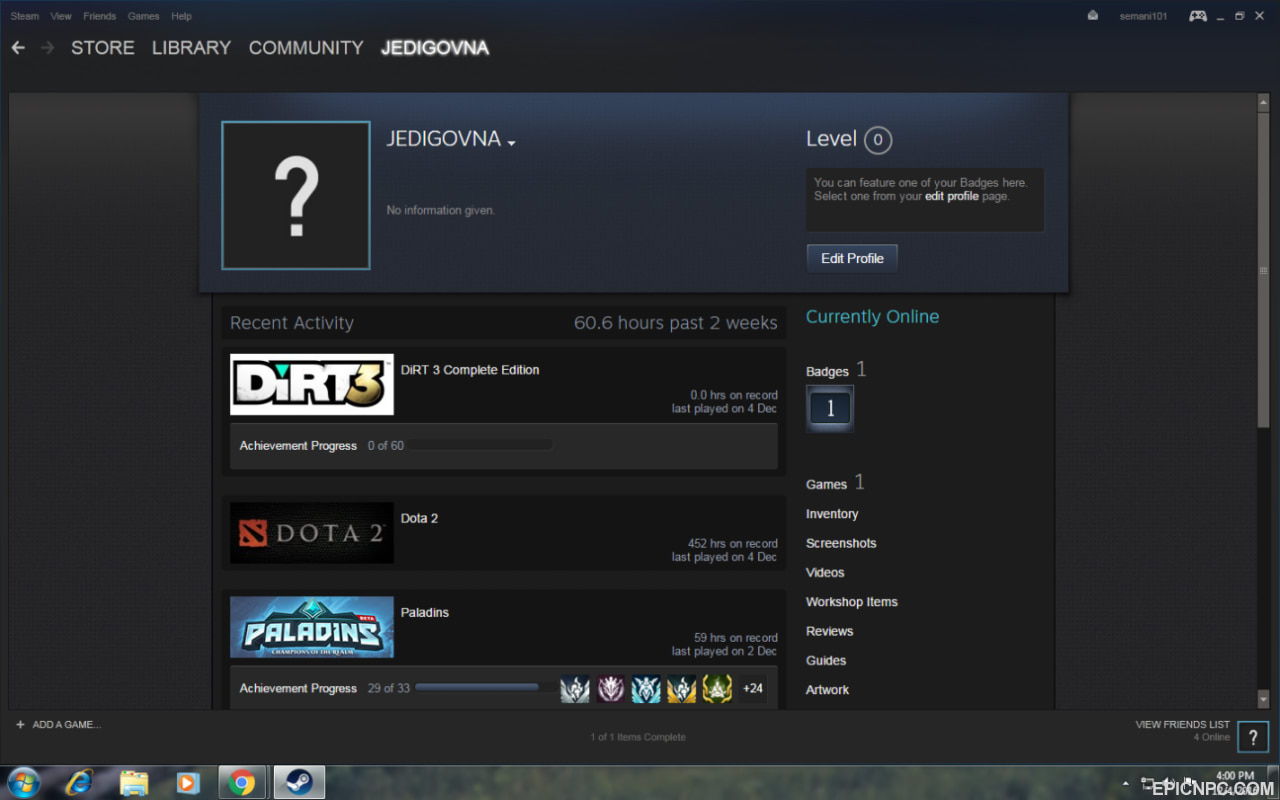Select the JEDIGOVNA profile tab
Viewport: 1280px width, 800px height.
click(x=435, y=47)
